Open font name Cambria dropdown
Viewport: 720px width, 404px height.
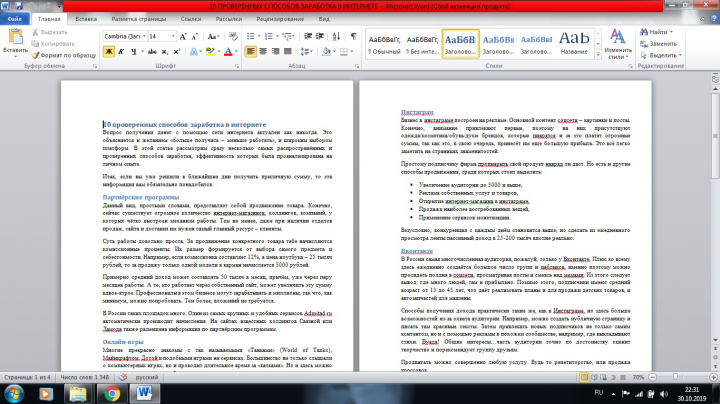point(144,36)
